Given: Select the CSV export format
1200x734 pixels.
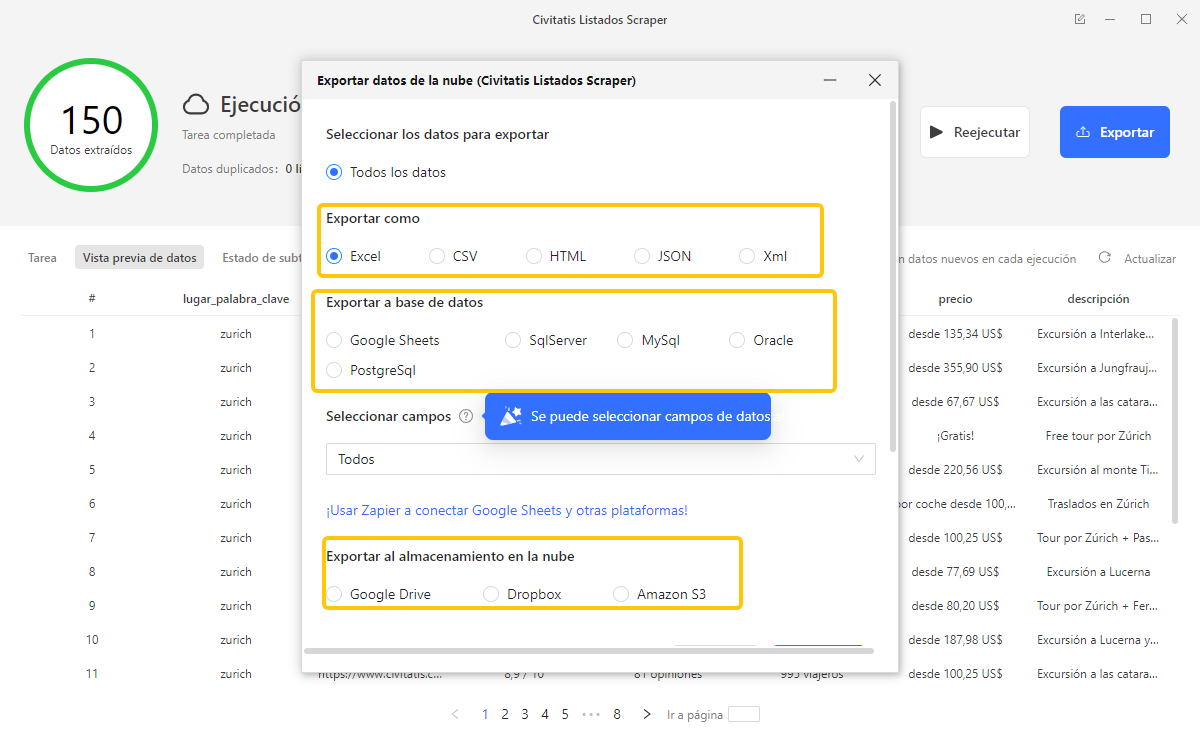Looking at the screenshot, I should coord(437,256).
